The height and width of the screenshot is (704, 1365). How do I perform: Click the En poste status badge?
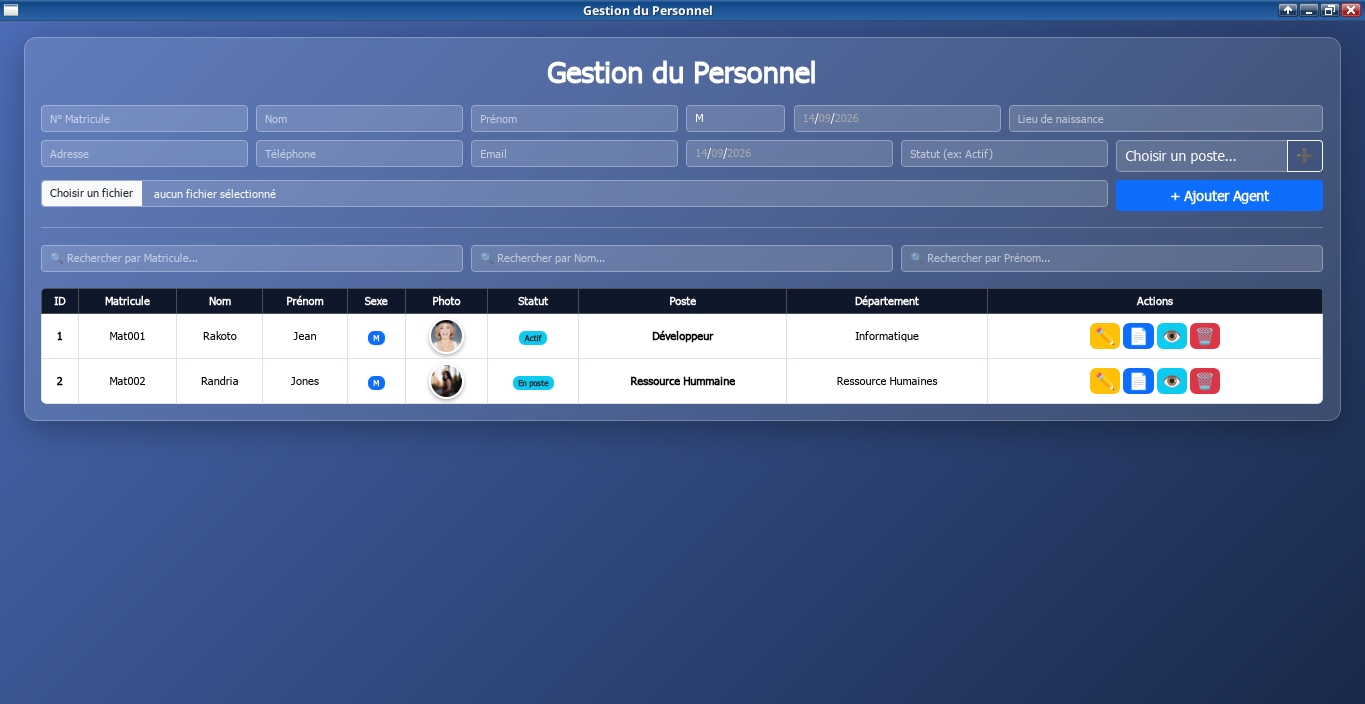pyautogui.click(x=533, y=383)
